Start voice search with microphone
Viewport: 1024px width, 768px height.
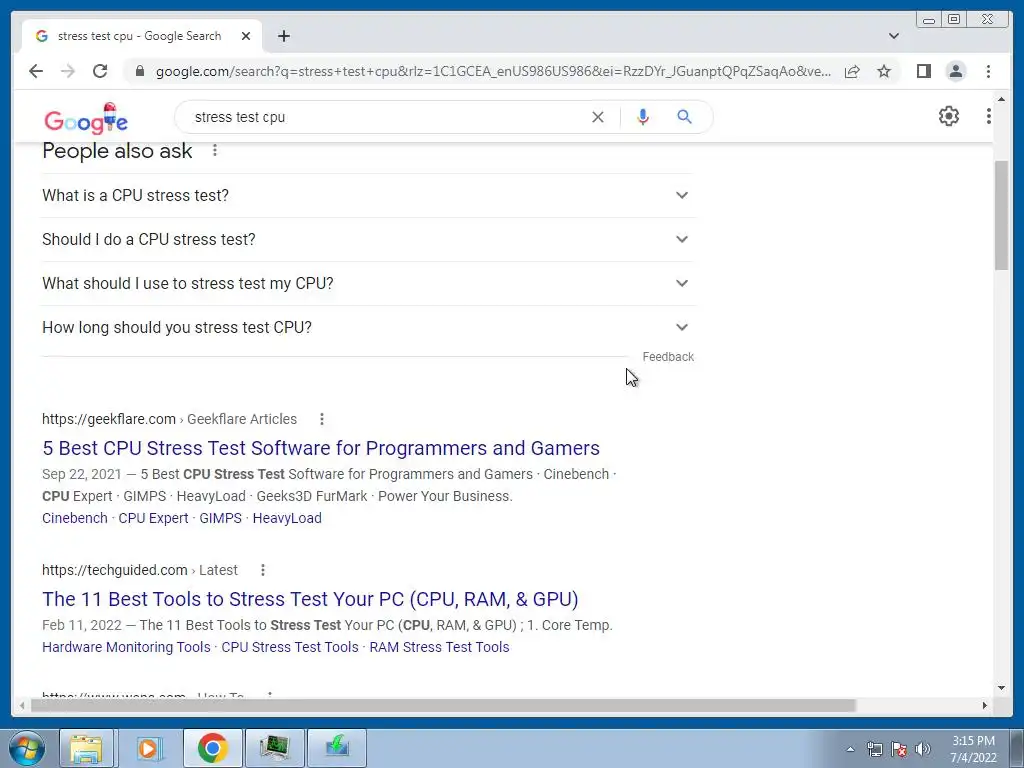tap(643, 117)
